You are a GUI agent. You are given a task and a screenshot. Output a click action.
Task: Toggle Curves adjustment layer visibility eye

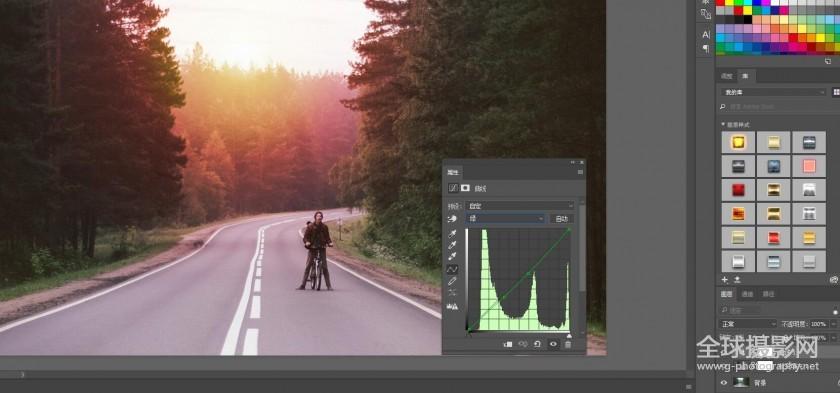tap(553, 344)
